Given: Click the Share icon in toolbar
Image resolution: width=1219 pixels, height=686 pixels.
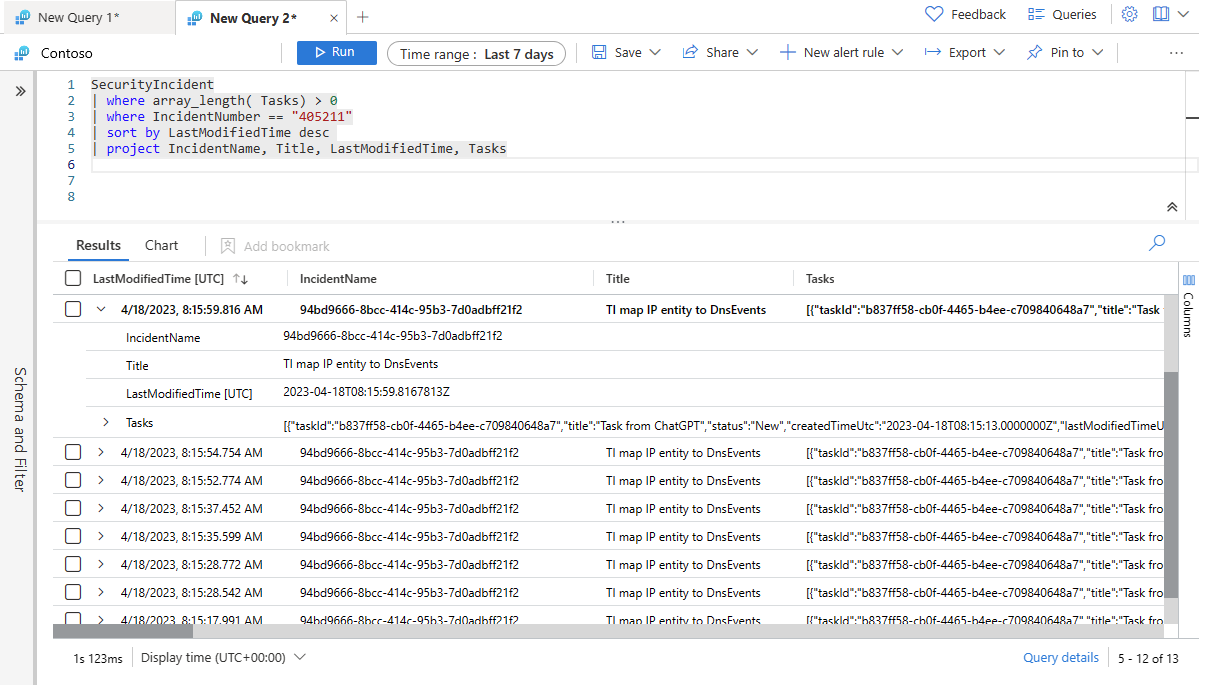Looking at the screenshot, I should pyautogui.click(x=690, y=53).
